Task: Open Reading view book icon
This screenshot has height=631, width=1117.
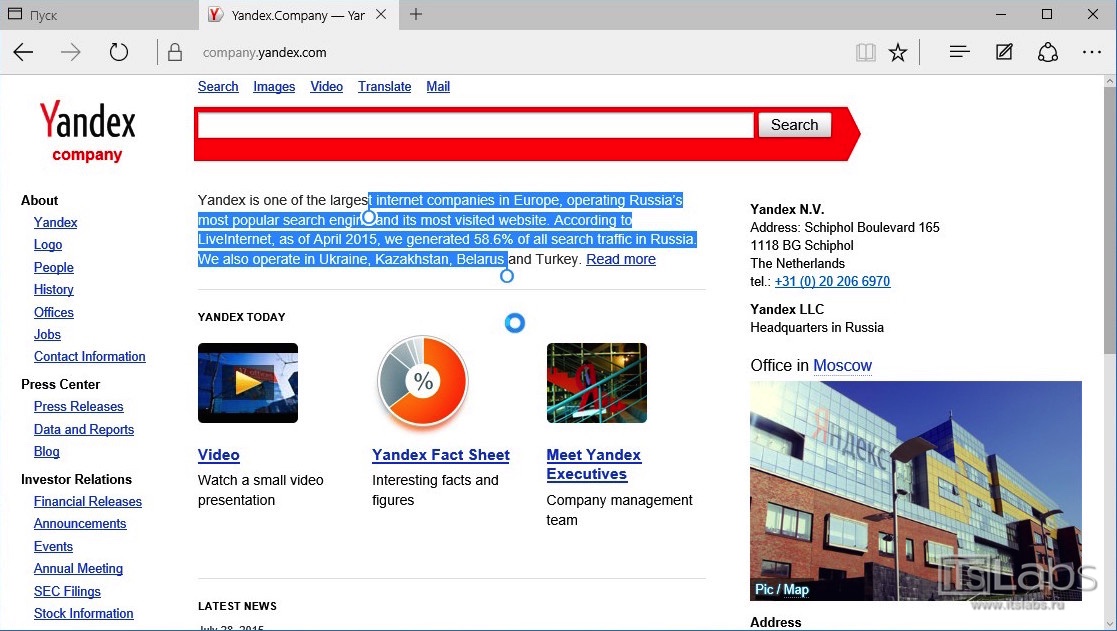Action: pos(866,52)
